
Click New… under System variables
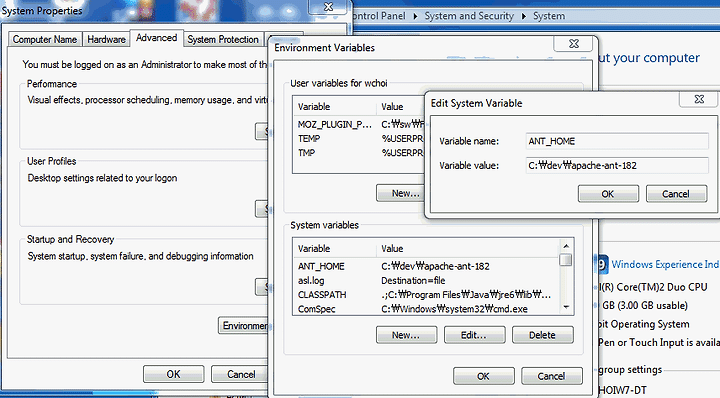[x=406, y=335]
